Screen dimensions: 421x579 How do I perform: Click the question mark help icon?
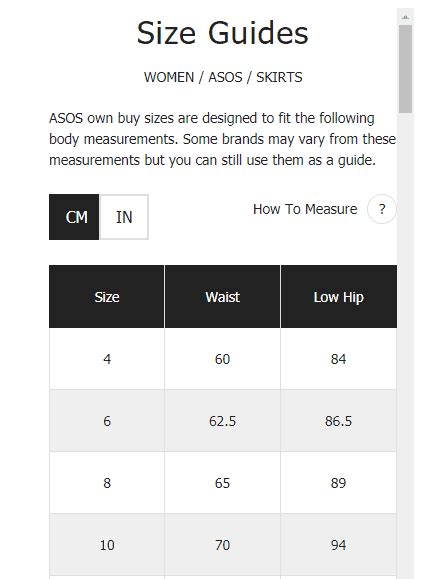(382, 209)
